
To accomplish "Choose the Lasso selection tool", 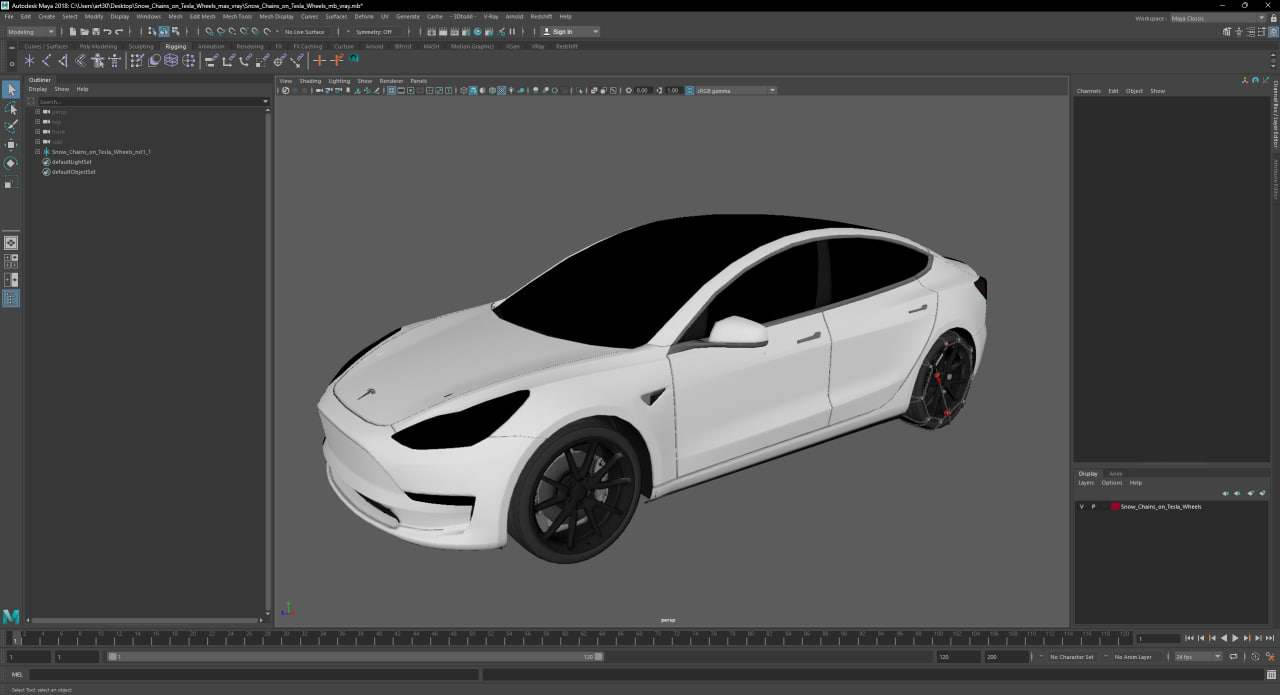I will tap(10, 108).
